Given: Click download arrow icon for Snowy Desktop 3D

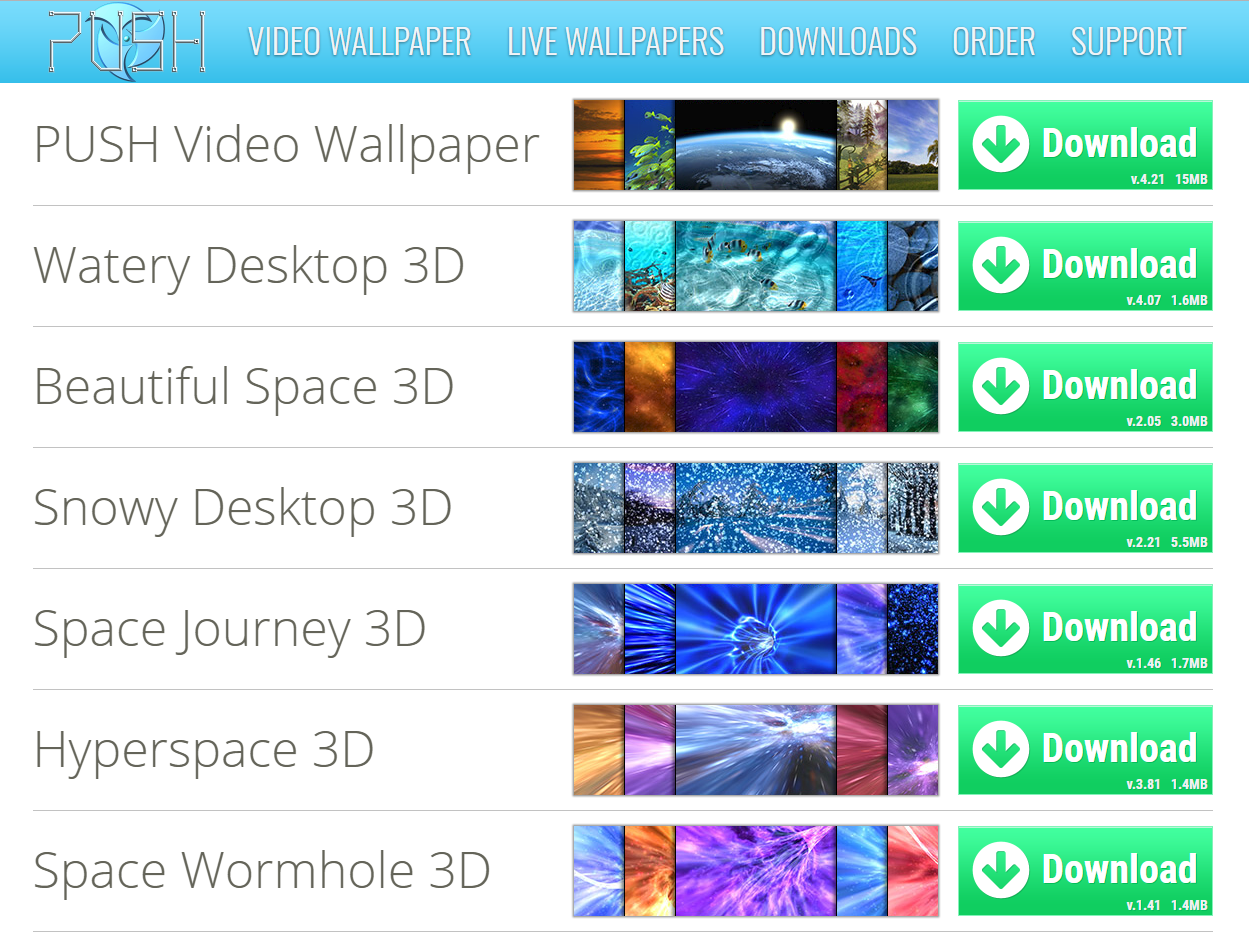Looking at the screenshot, I should click(1000, 507).
